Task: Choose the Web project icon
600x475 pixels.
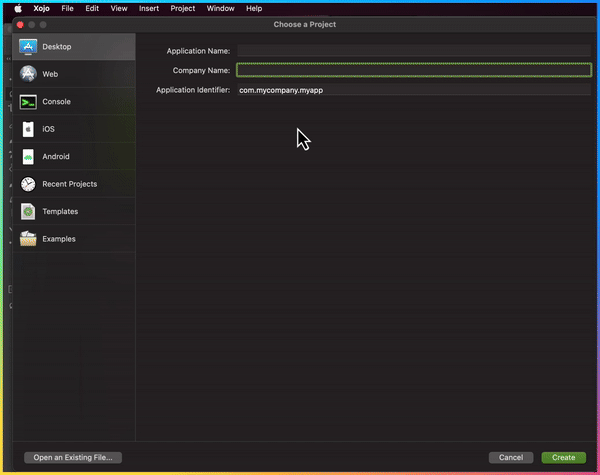Action: [x=28, y=74]
